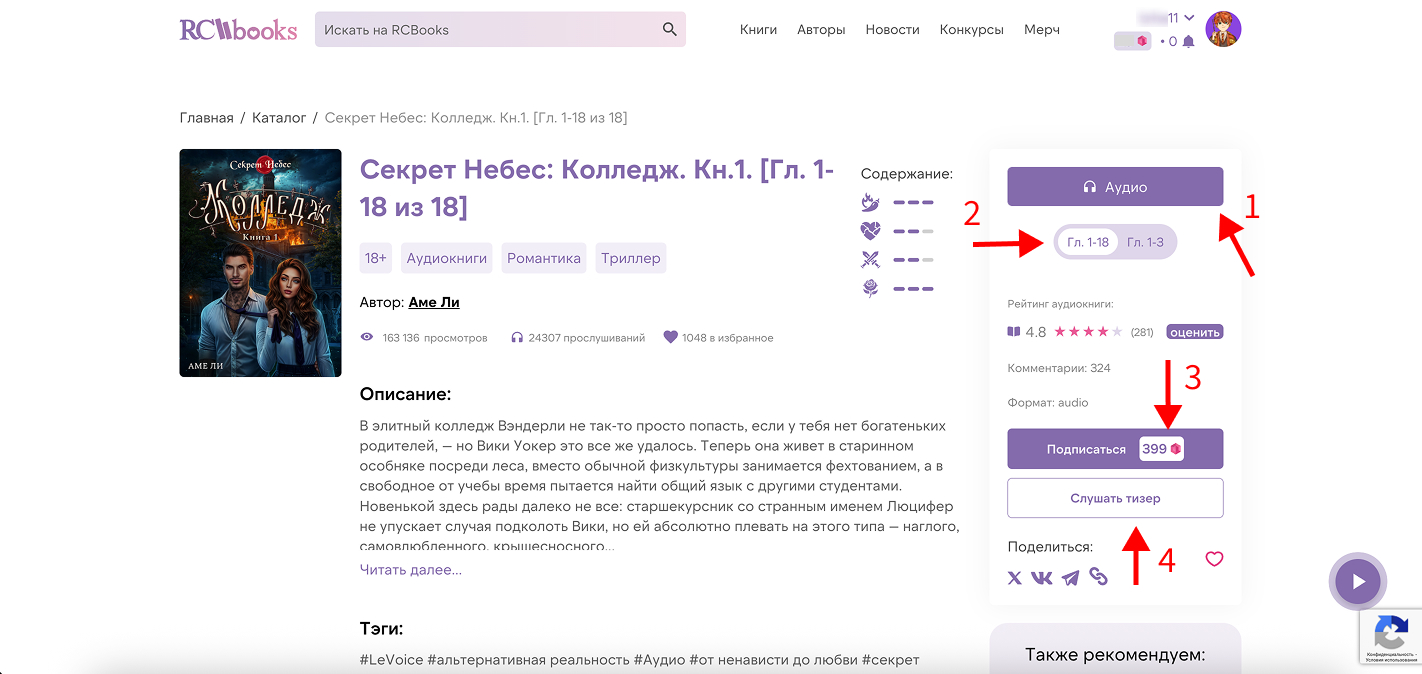Open the Книги menu item

758,30
